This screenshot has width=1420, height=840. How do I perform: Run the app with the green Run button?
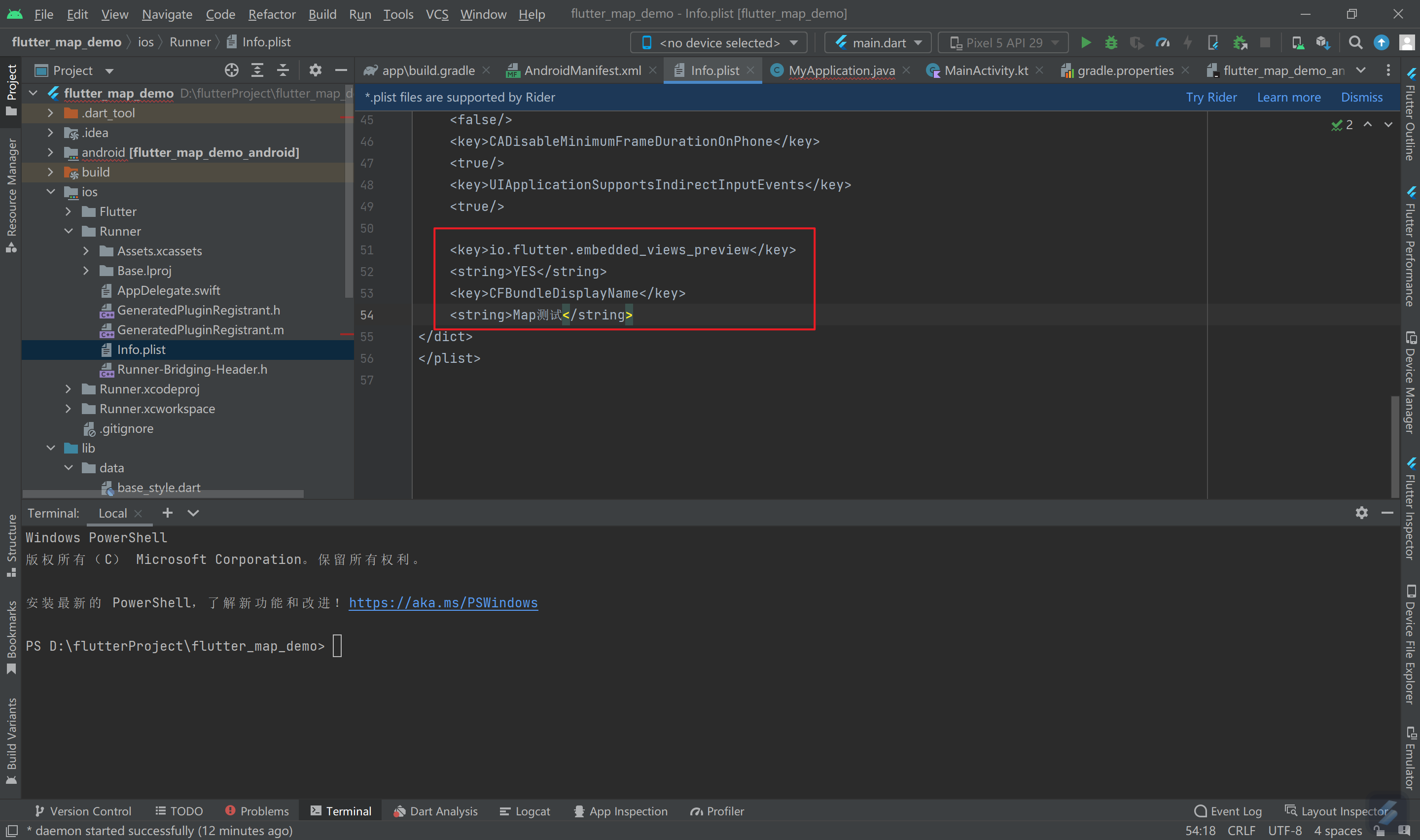pos(1086,42)
